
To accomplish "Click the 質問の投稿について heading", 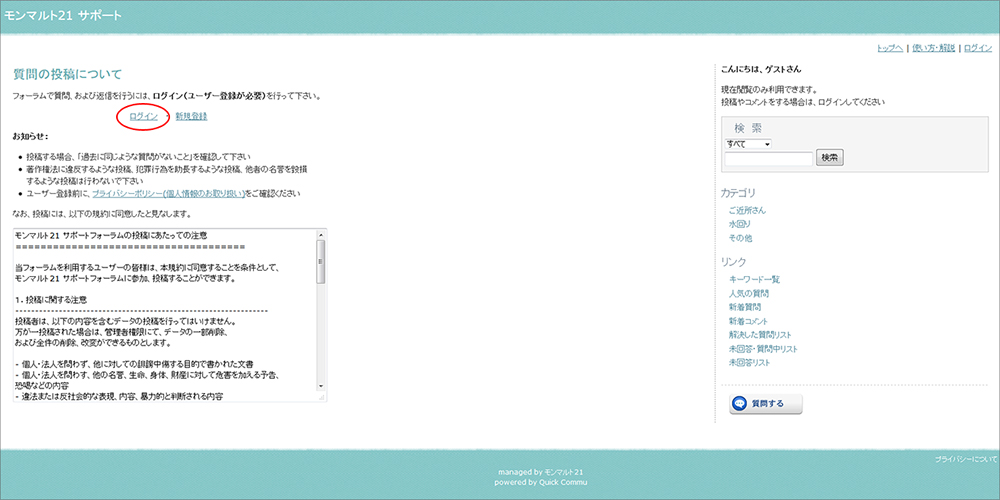I will click(x=67, y=75).
